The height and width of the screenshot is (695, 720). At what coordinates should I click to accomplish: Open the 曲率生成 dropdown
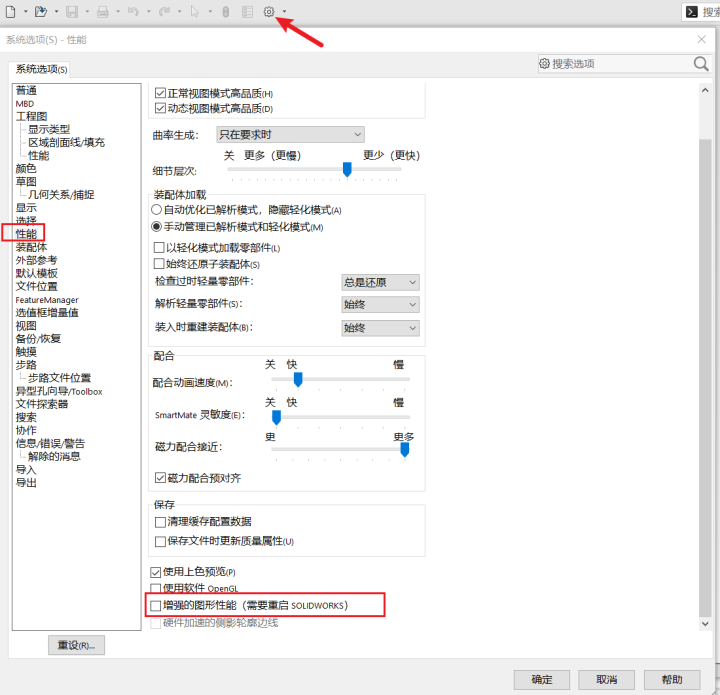tap(291, 135)
